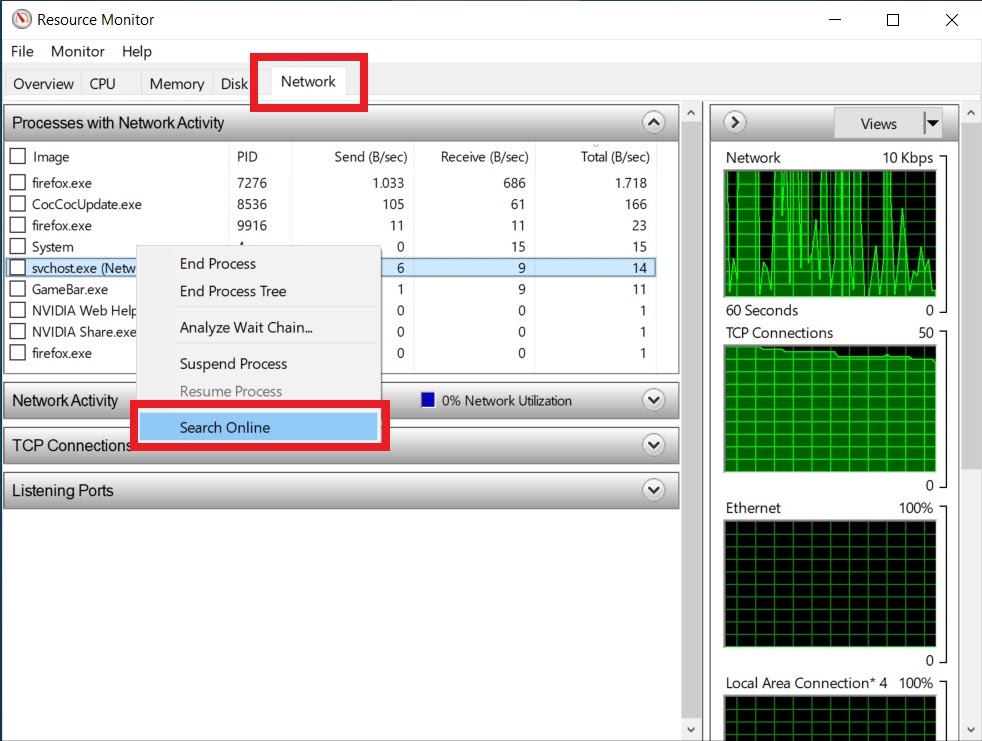982x741 pixels.
Task: Open the Monitor menu
Action: [78, 51]
